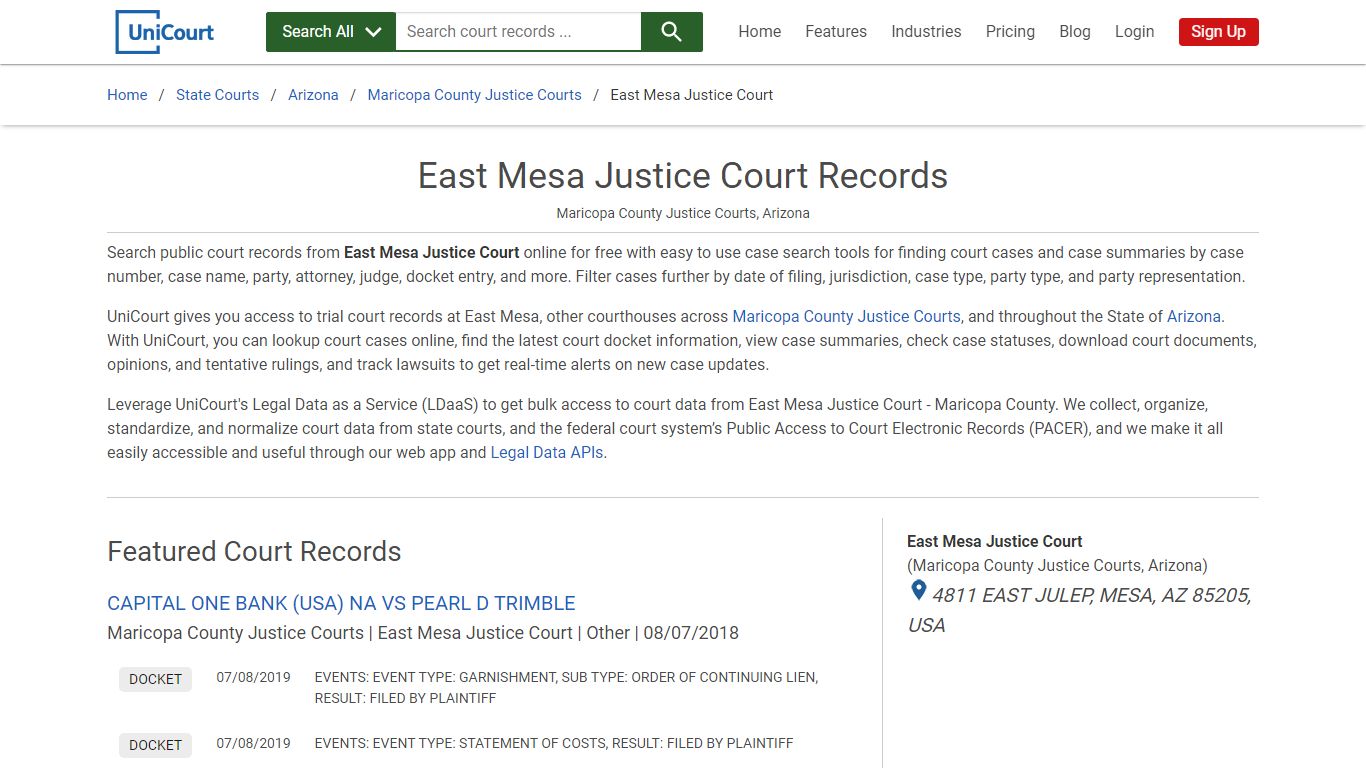Open Maricopa County Justice Courts breadcrumb
Viewport: 1366px width, 768px height.
[x=474, y=95]
